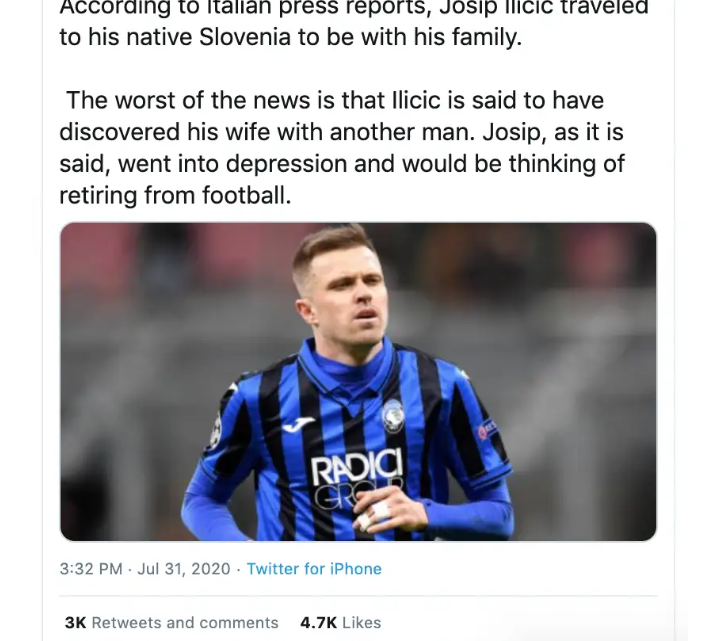Open the 3:32 PM tweet timestamp
Viewport: 720px width, 641px height.
tap(91, 568)
